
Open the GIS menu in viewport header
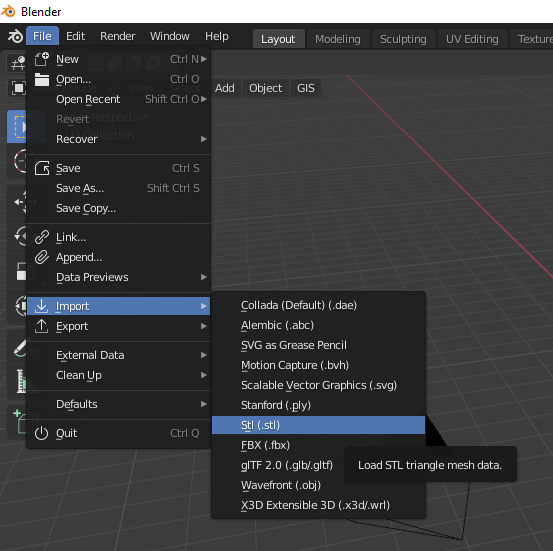[306, 88]
